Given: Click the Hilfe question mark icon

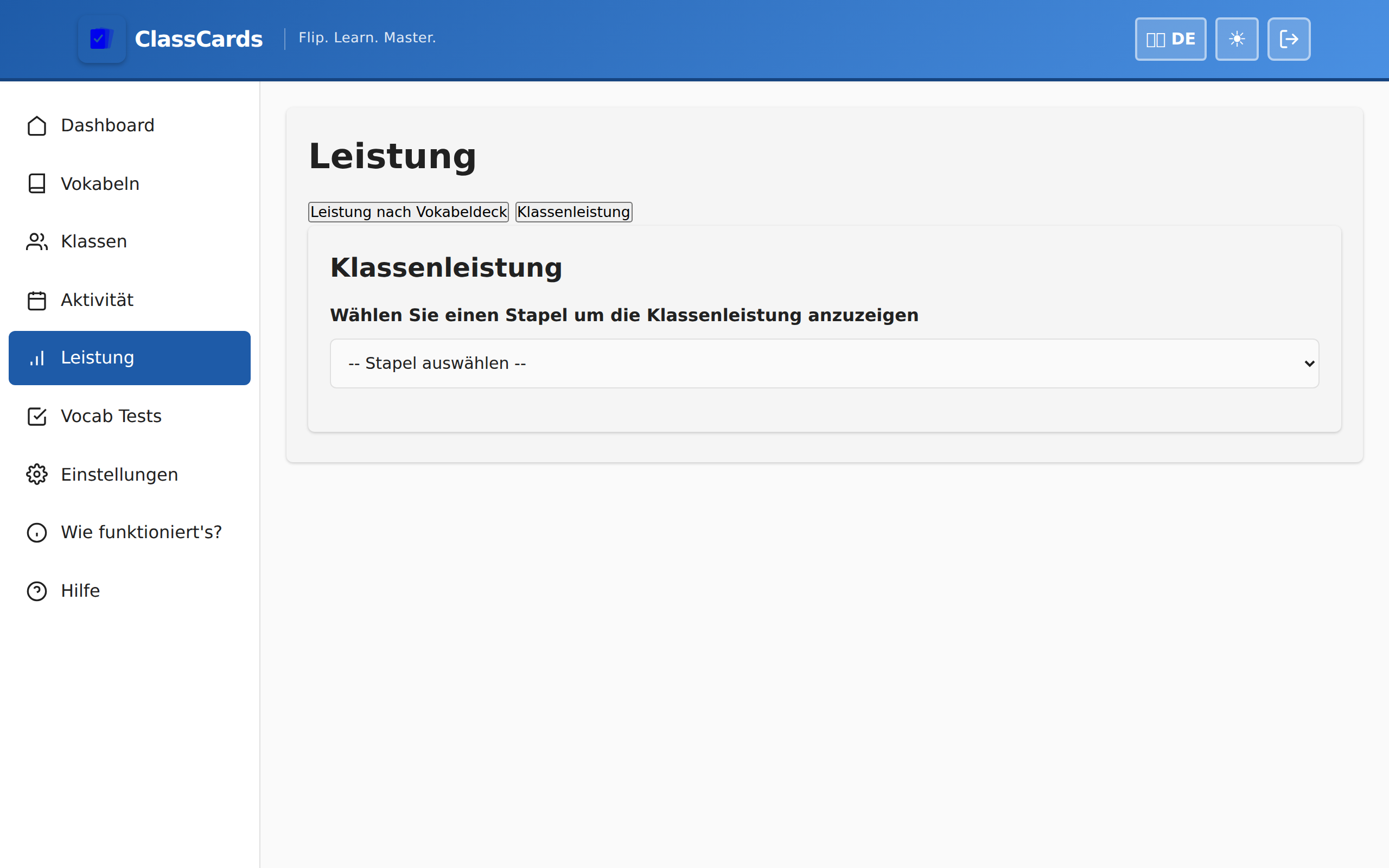Looking at the screenshot, I should point(37,591).
